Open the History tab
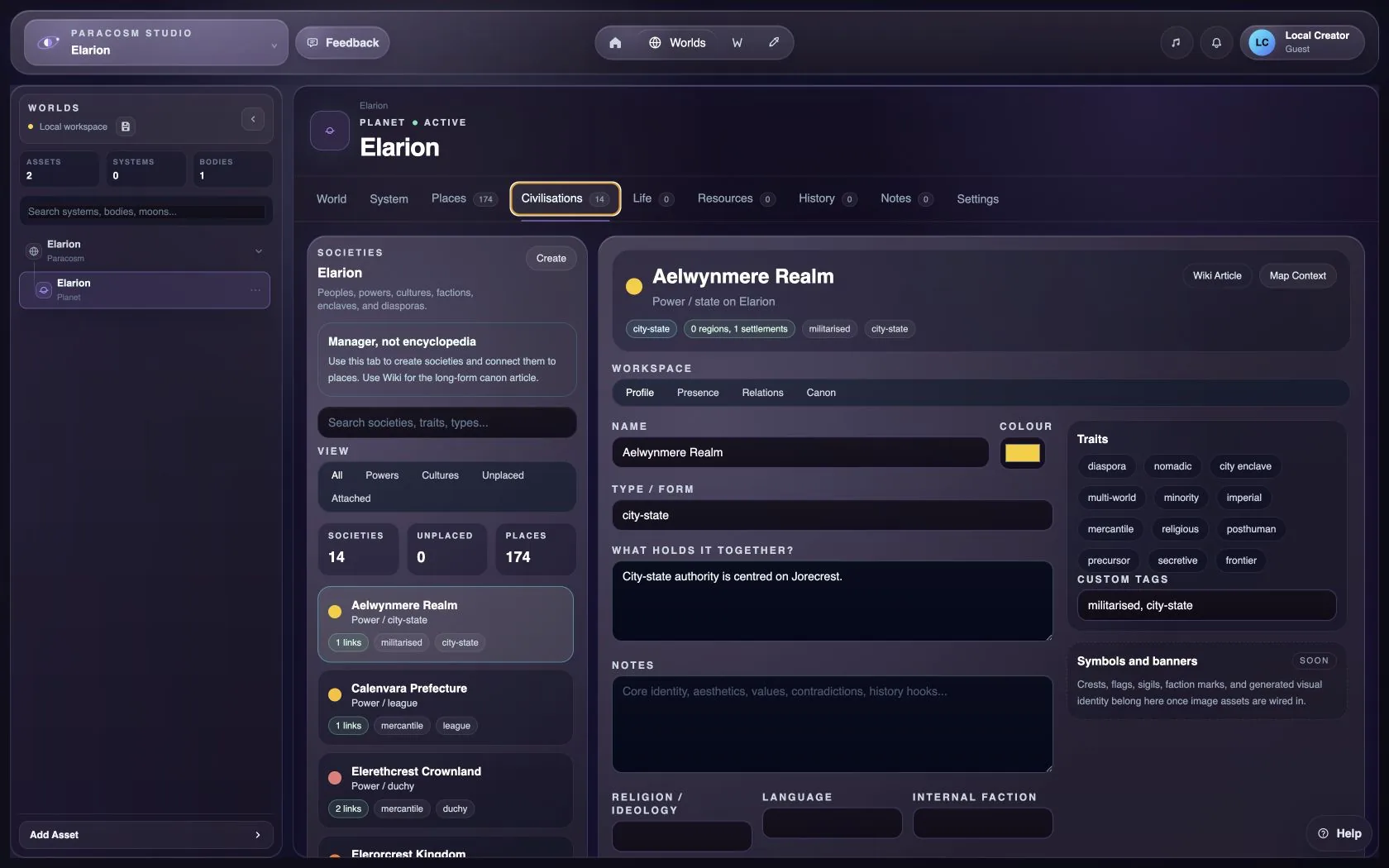1389x868 pixels. point(827,199)
